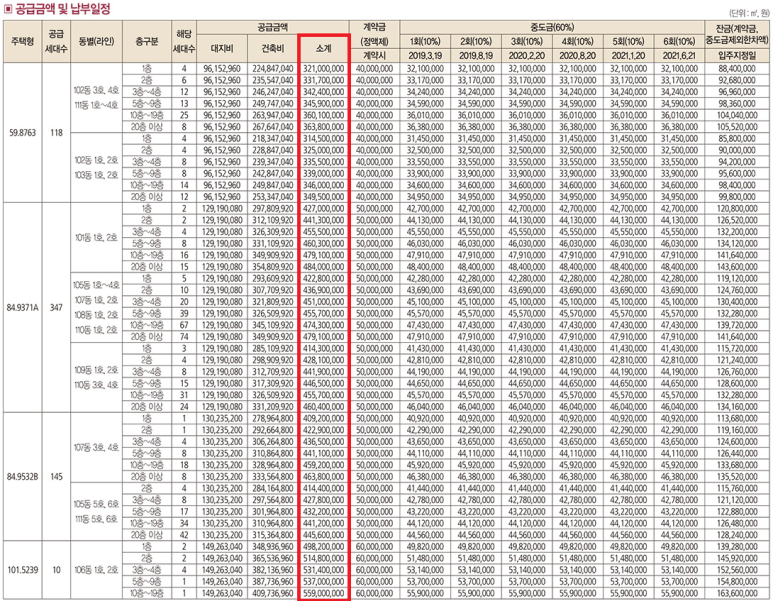The image size is (773, 601).
Task: Click the '계약시' header cell
Action: [x=374, y=56]
